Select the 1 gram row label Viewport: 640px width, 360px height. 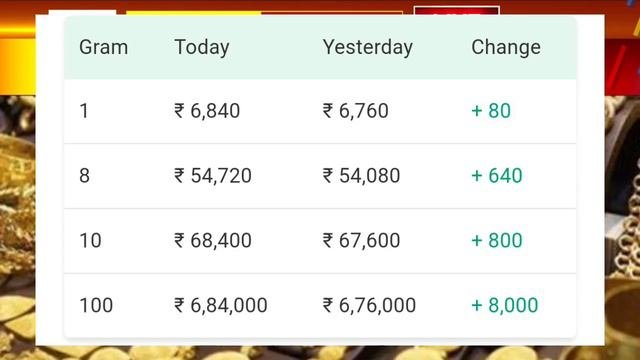pyautogui.click(x=84, y=111)
